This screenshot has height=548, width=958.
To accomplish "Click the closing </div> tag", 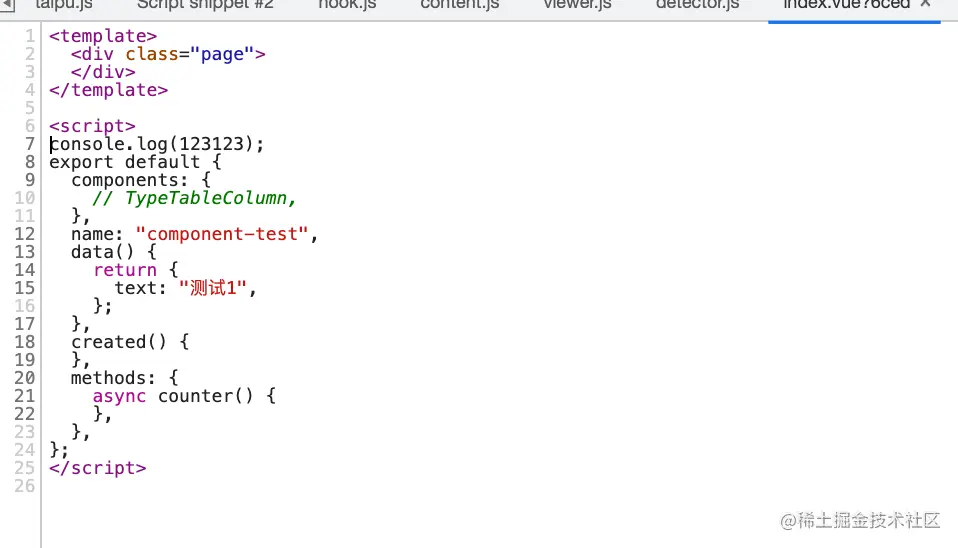I will click(x=103, y=72).
